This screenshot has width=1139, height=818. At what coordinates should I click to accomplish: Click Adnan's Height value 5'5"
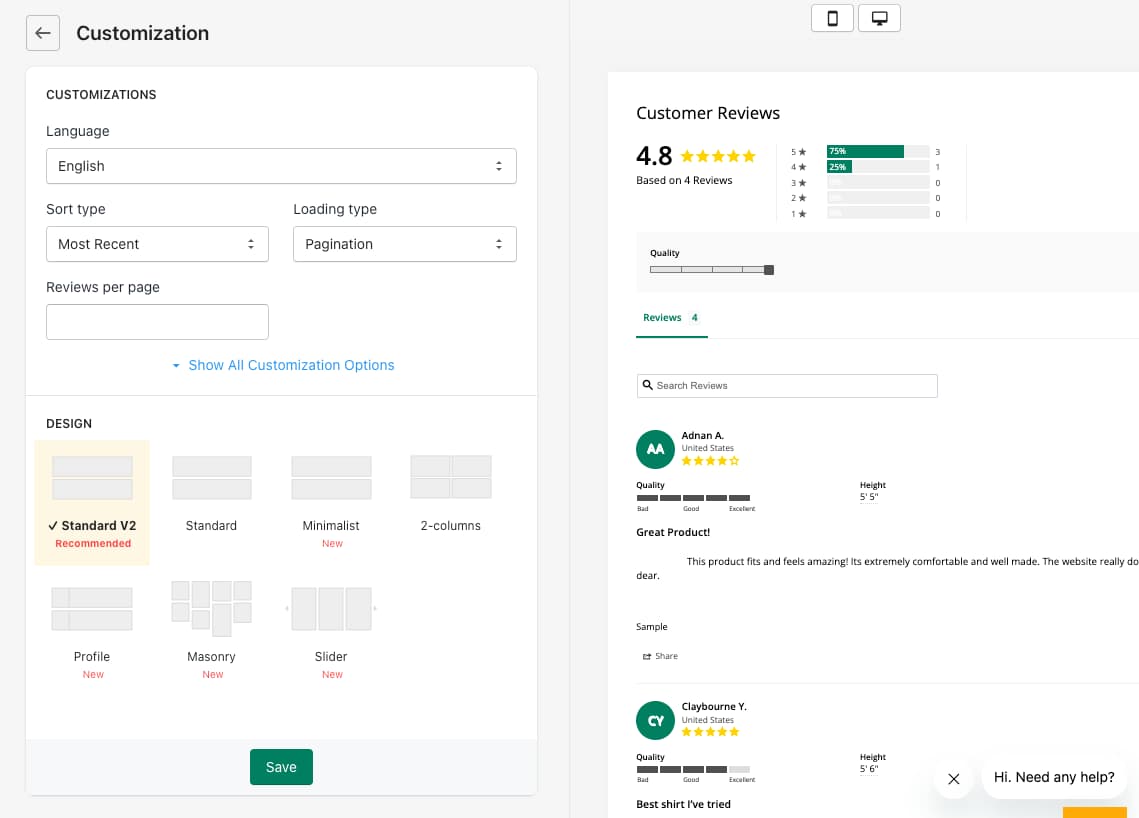(x=870, y=498)
